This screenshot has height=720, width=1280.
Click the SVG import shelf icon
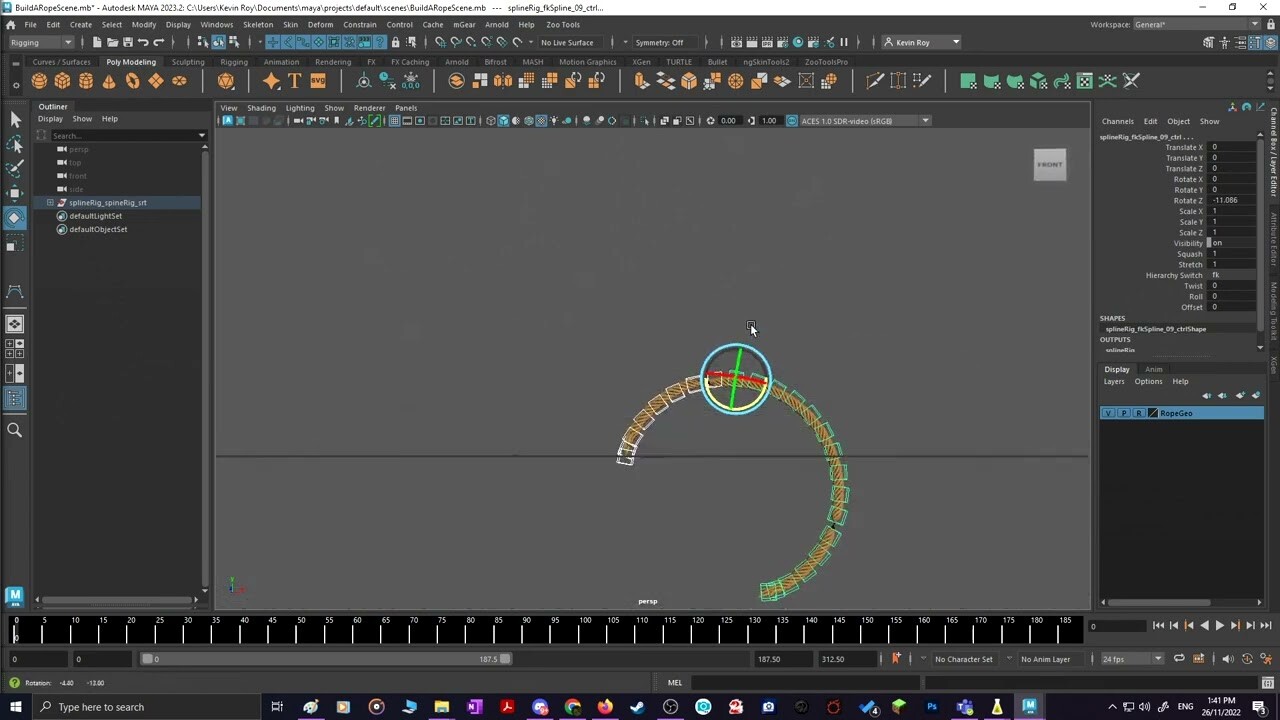(x=318, y=81)
